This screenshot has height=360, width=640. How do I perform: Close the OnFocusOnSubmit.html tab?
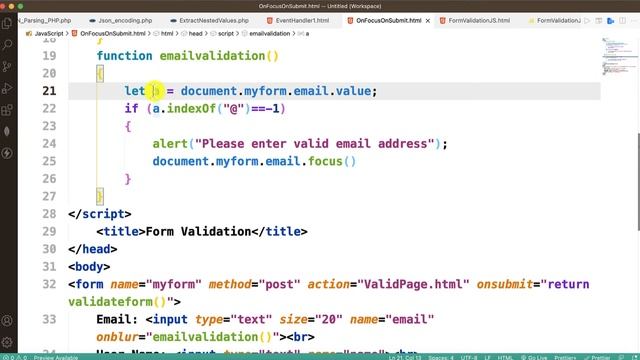(428, 20)
